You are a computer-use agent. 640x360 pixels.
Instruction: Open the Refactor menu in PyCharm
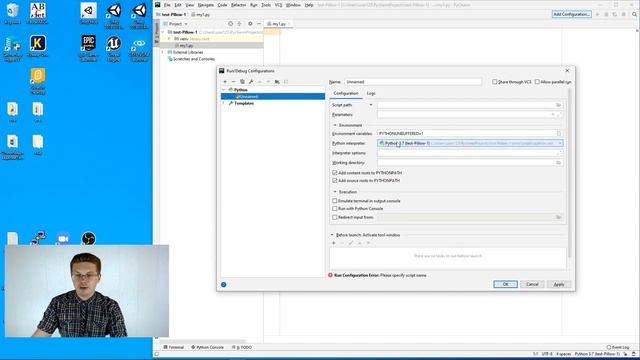coord(238,5)
